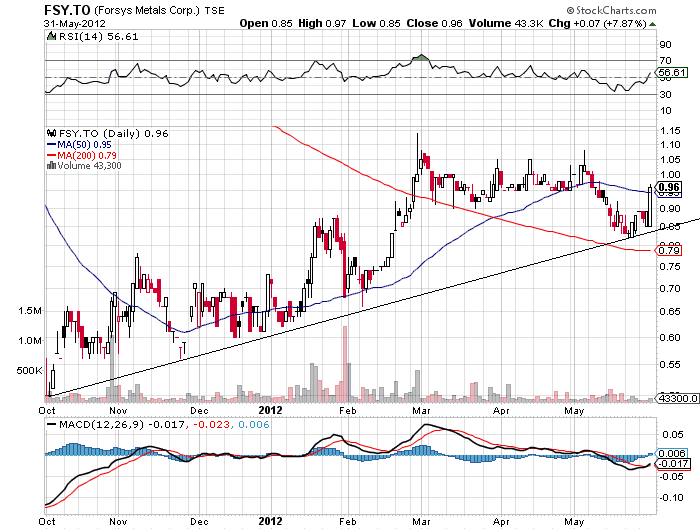Click the Volume 43.3K header value
Screen dimensions: 700x530
coord(505,23)
